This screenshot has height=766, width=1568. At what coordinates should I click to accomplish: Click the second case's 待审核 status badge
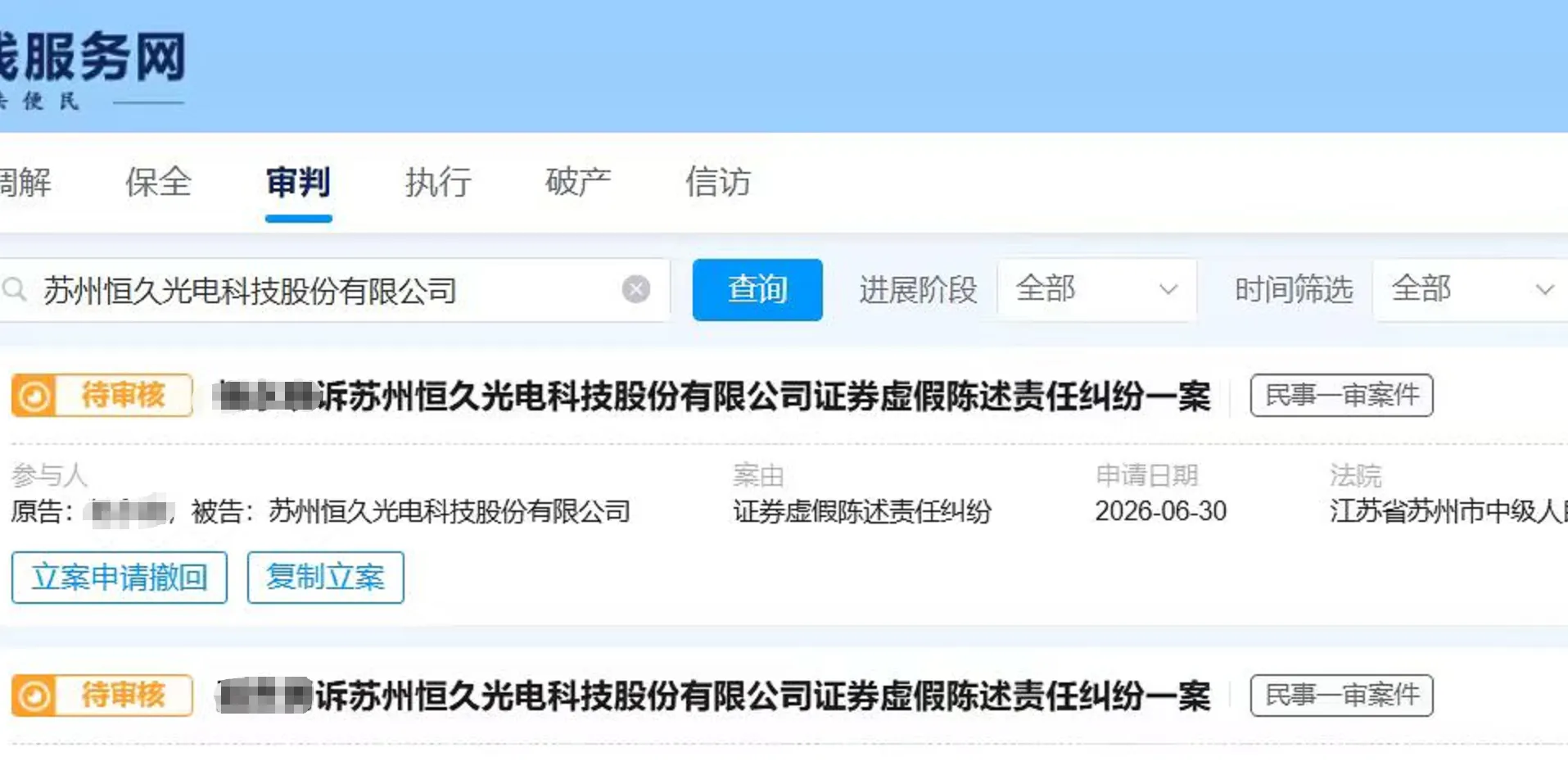tap(102, 696)
